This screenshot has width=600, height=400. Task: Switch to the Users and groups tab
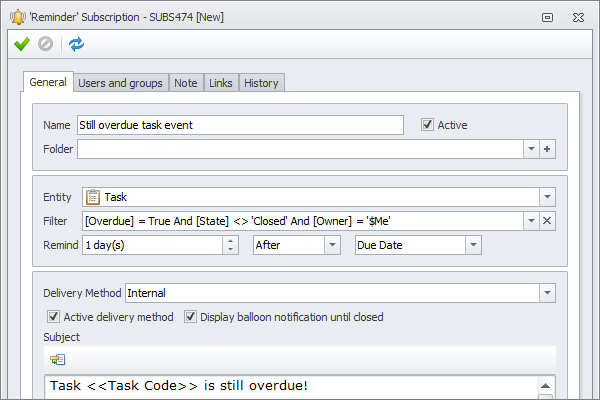pyautogui.click(x=120, y=83)
